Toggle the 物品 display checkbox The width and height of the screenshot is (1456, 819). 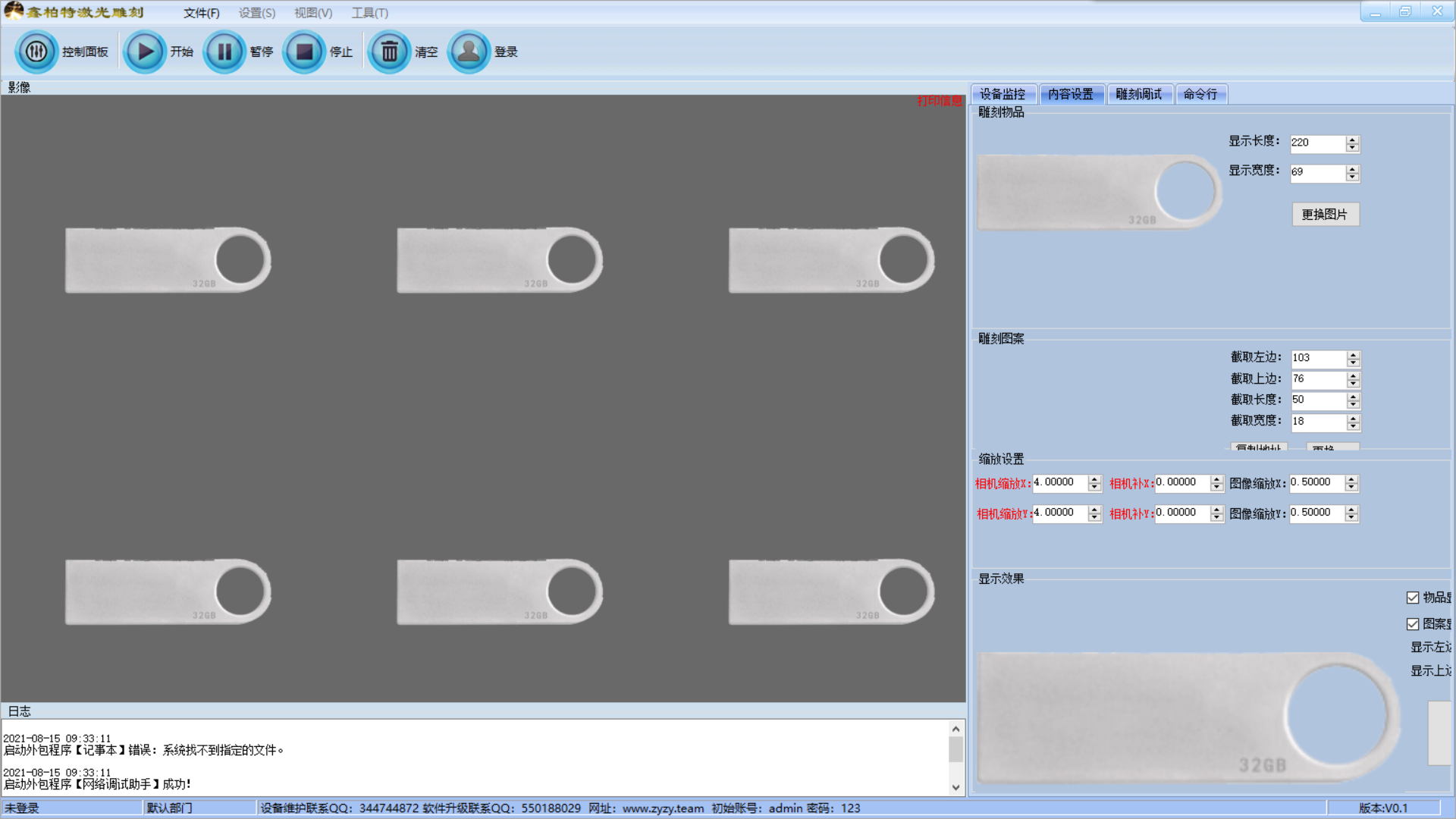click(x=1413, y=598)
